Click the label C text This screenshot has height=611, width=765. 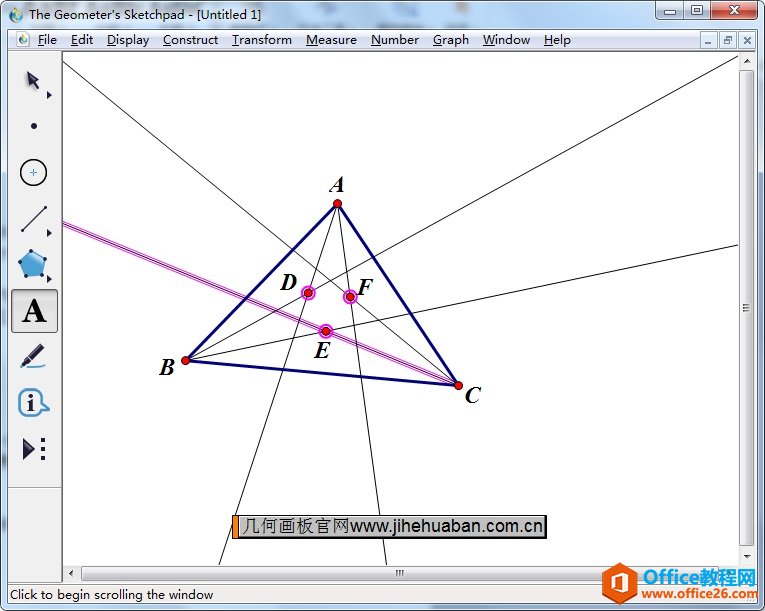click(473, 395)
